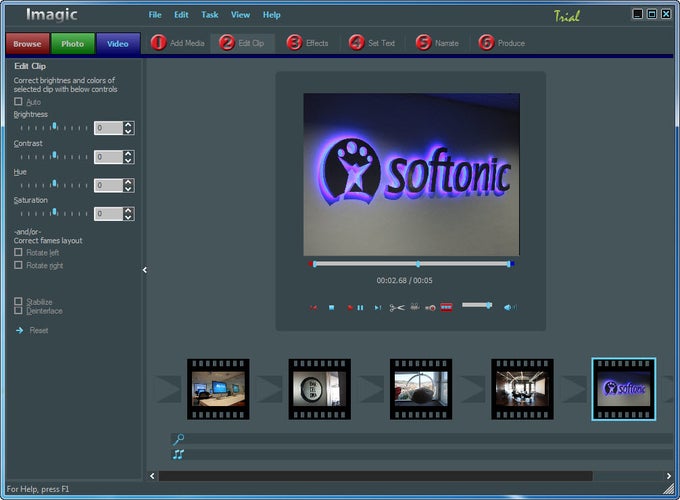Select the office monitors clip thumbnail

[218, 389]
